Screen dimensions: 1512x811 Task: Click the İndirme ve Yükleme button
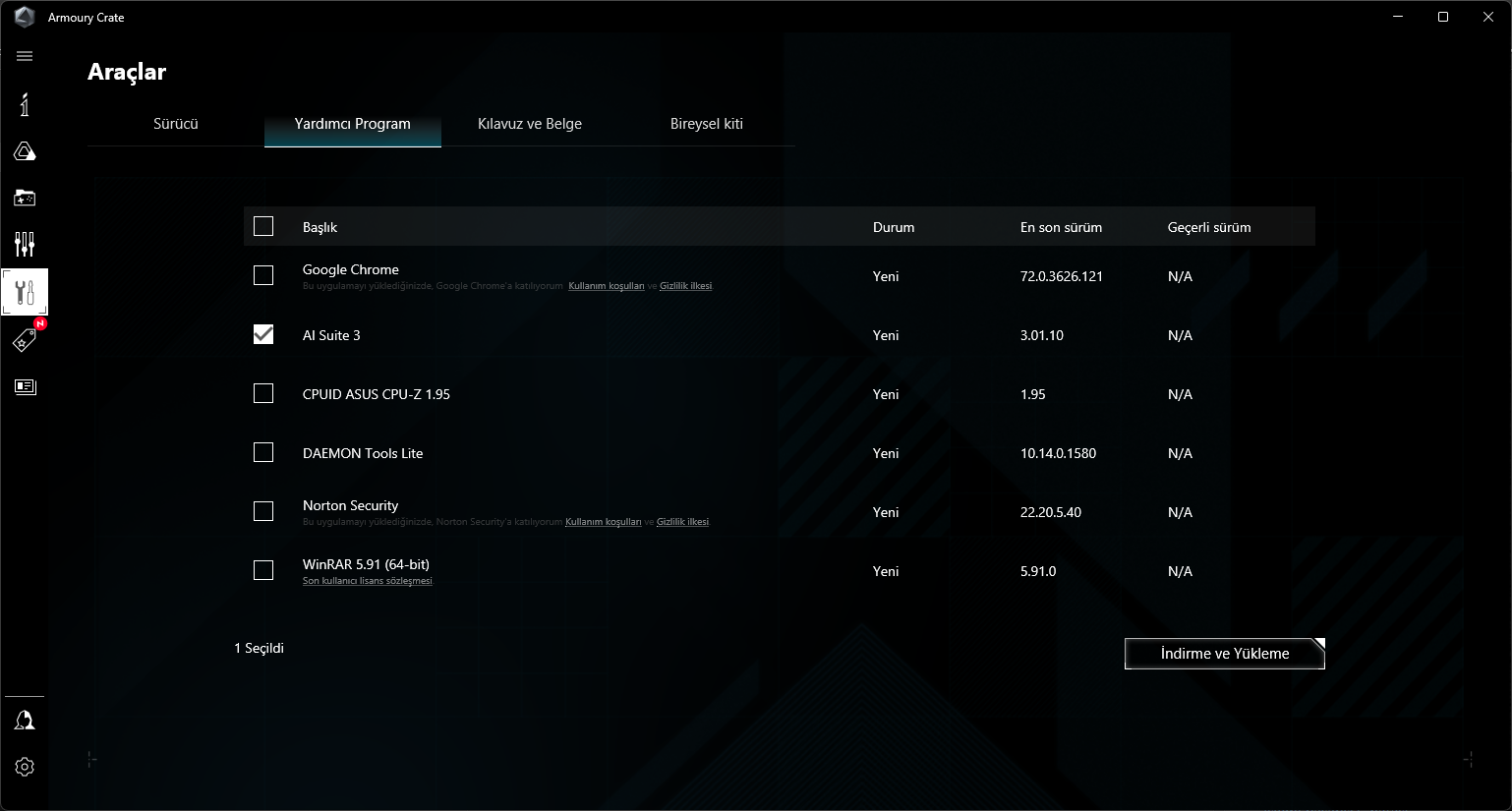pos(1225,654)
